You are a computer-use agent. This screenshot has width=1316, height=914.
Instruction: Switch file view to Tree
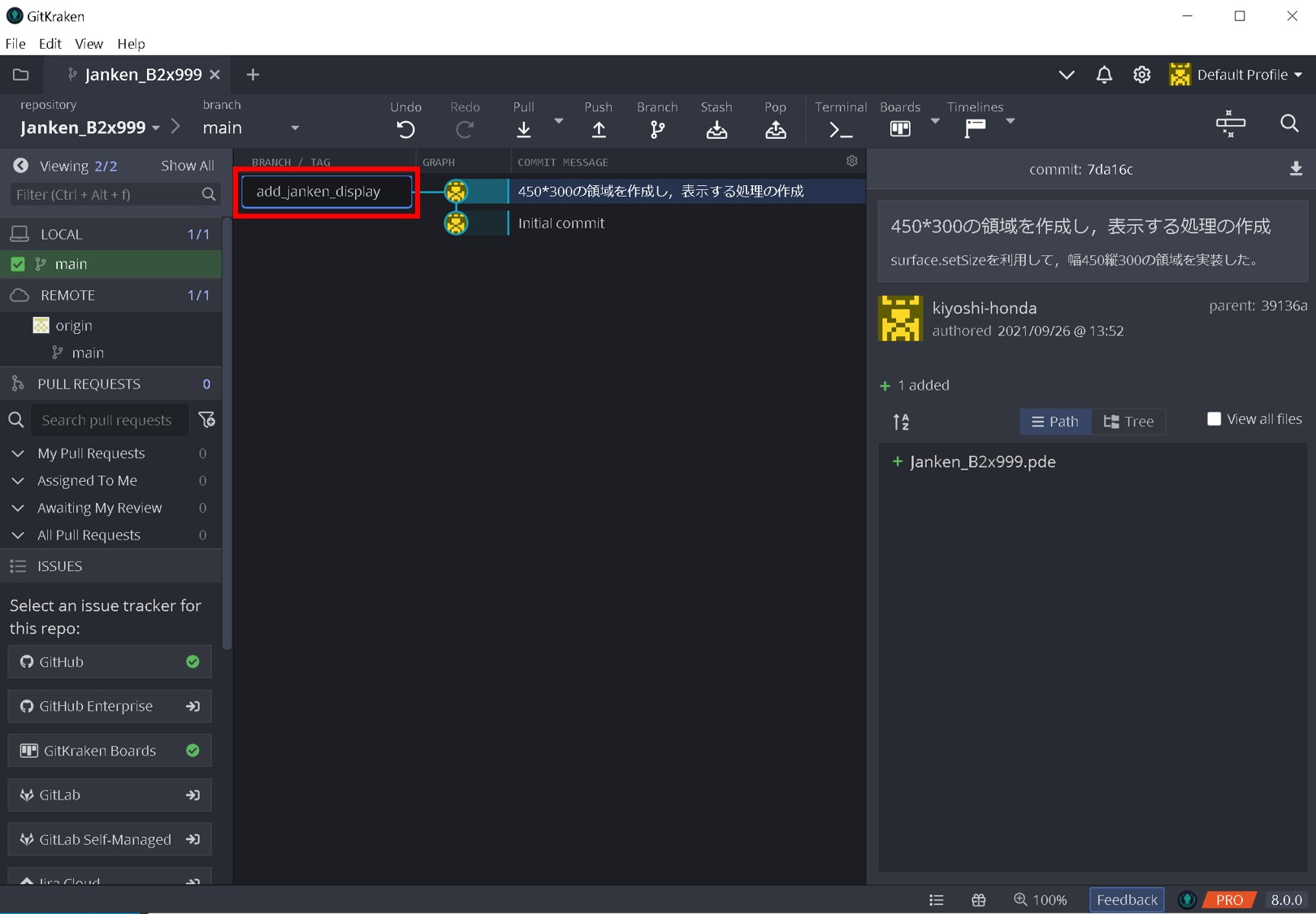(1128, 421)
